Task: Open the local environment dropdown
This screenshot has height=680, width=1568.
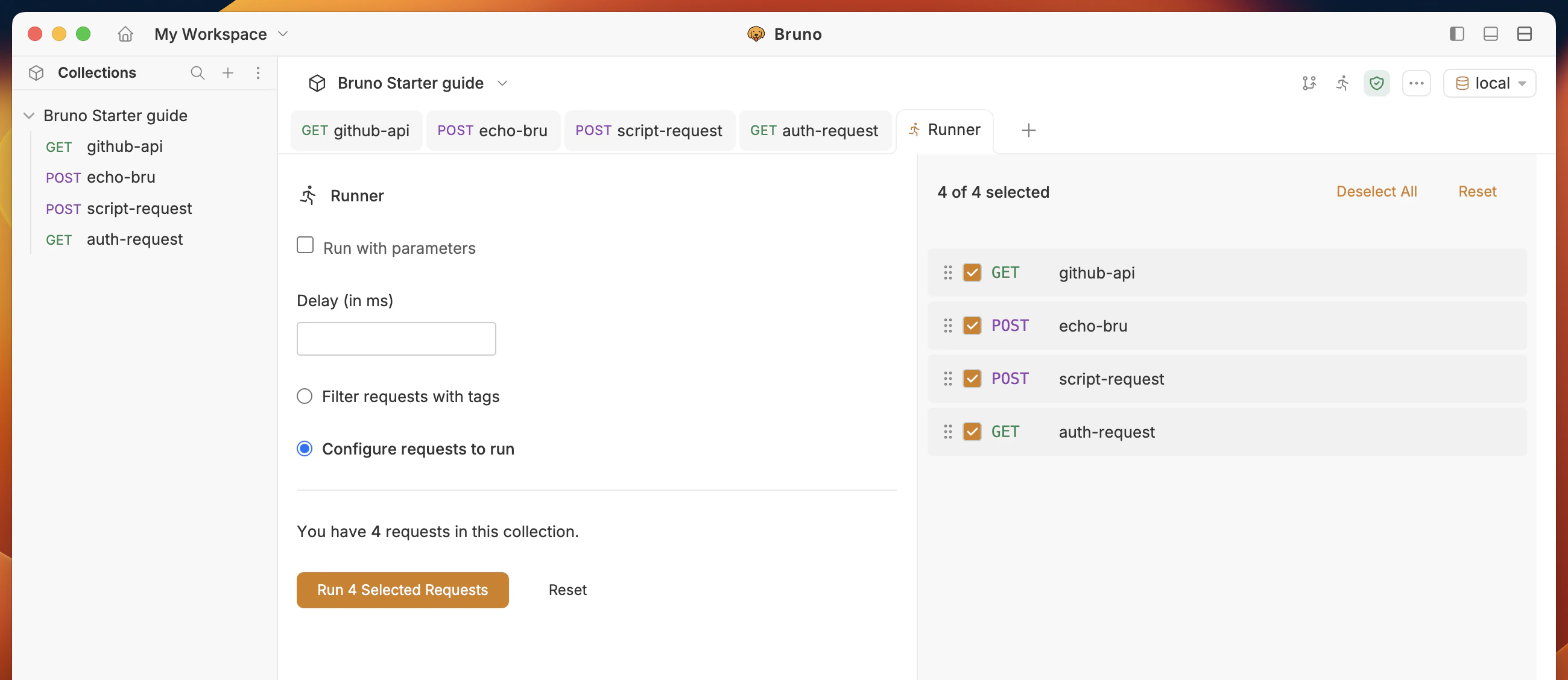Action: click(1490, 83)
